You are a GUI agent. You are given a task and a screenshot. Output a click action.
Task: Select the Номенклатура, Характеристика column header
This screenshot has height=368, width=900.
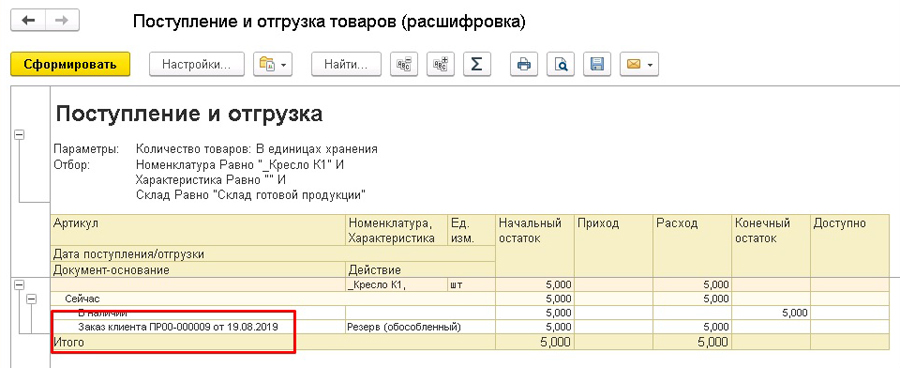(397, 231)
